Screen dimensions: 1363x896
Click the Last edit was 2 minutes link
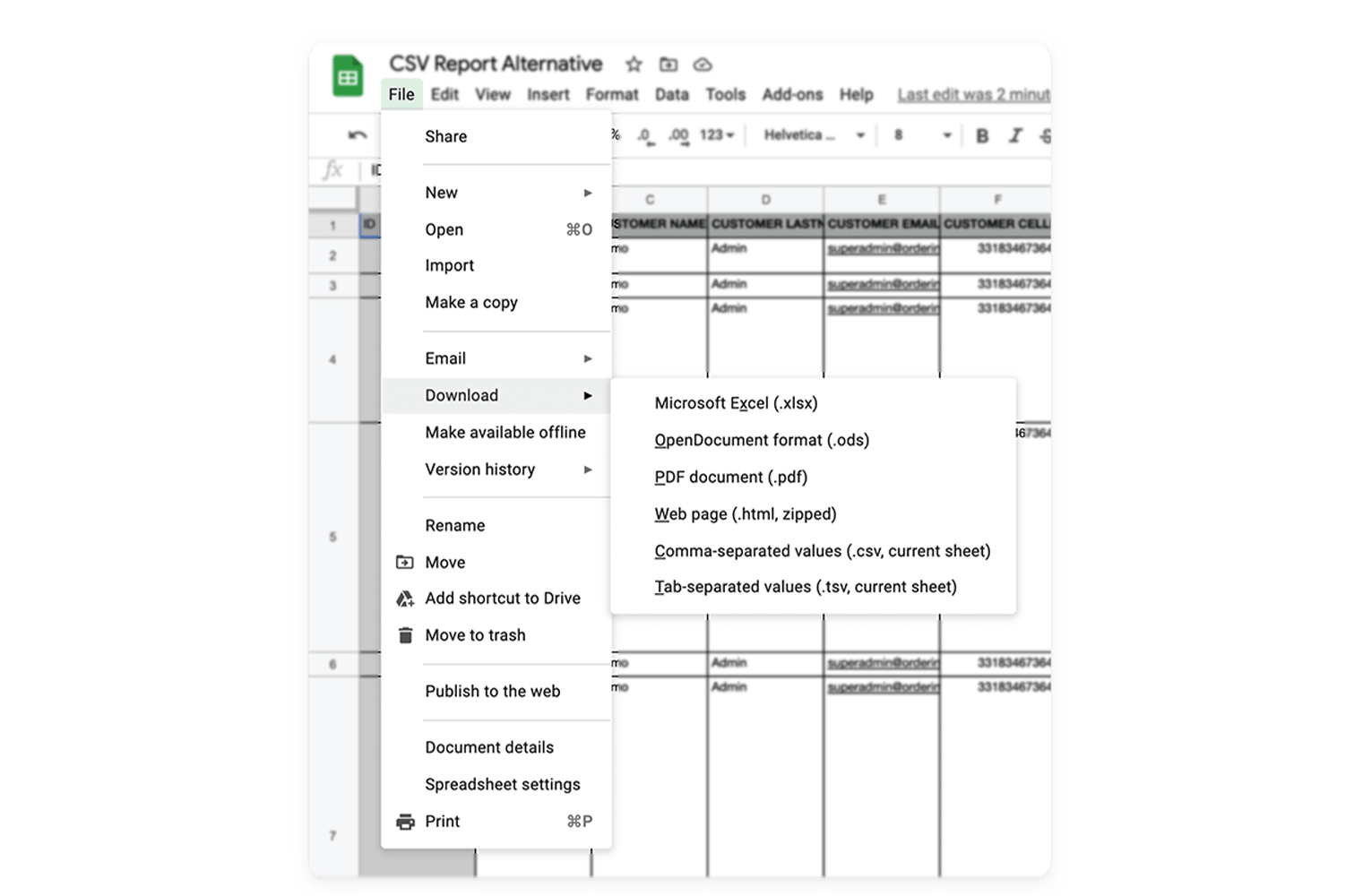pyautogui.click(x=973, y=94)
